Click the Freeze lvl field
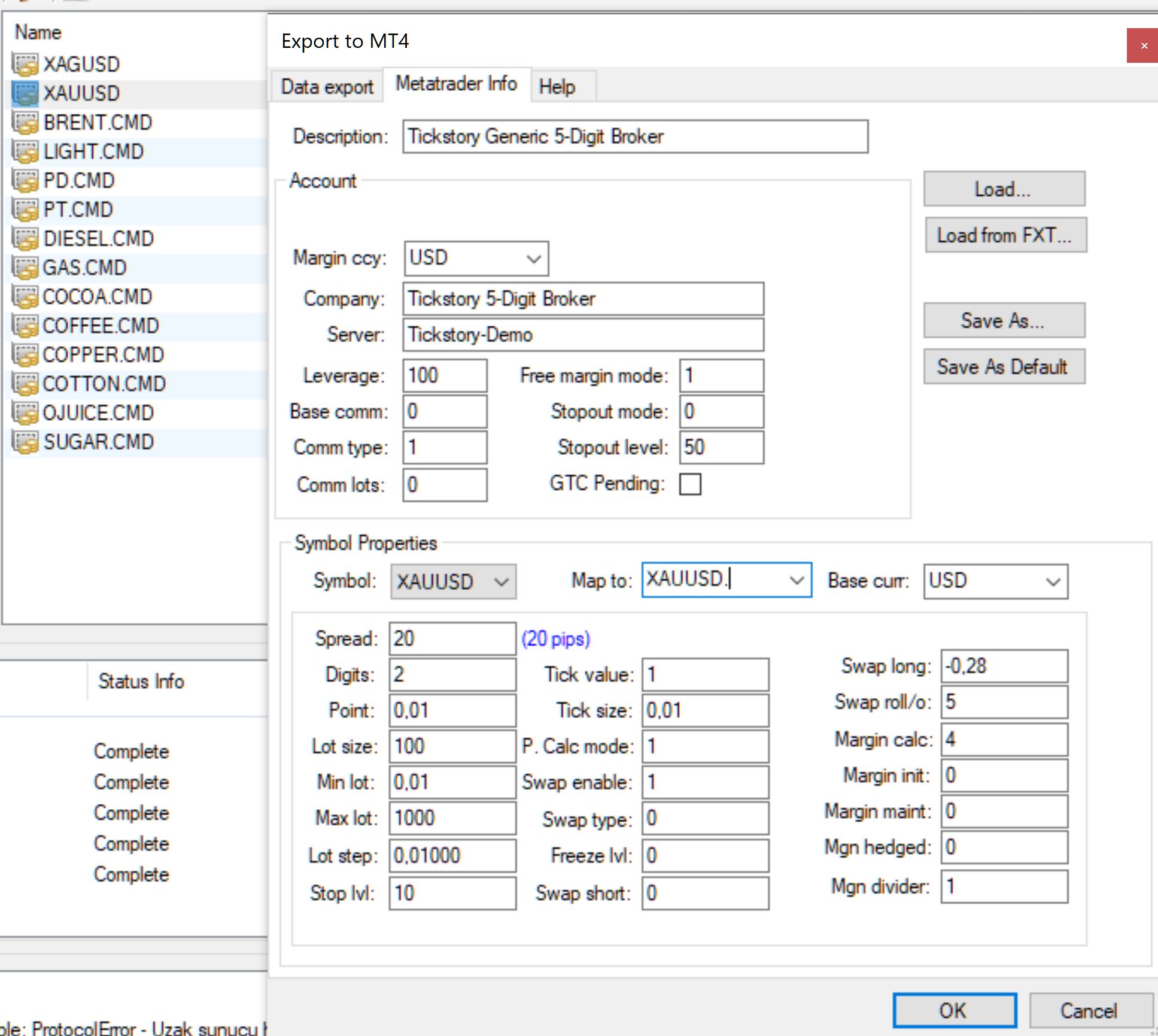 (x=706, y=856)
